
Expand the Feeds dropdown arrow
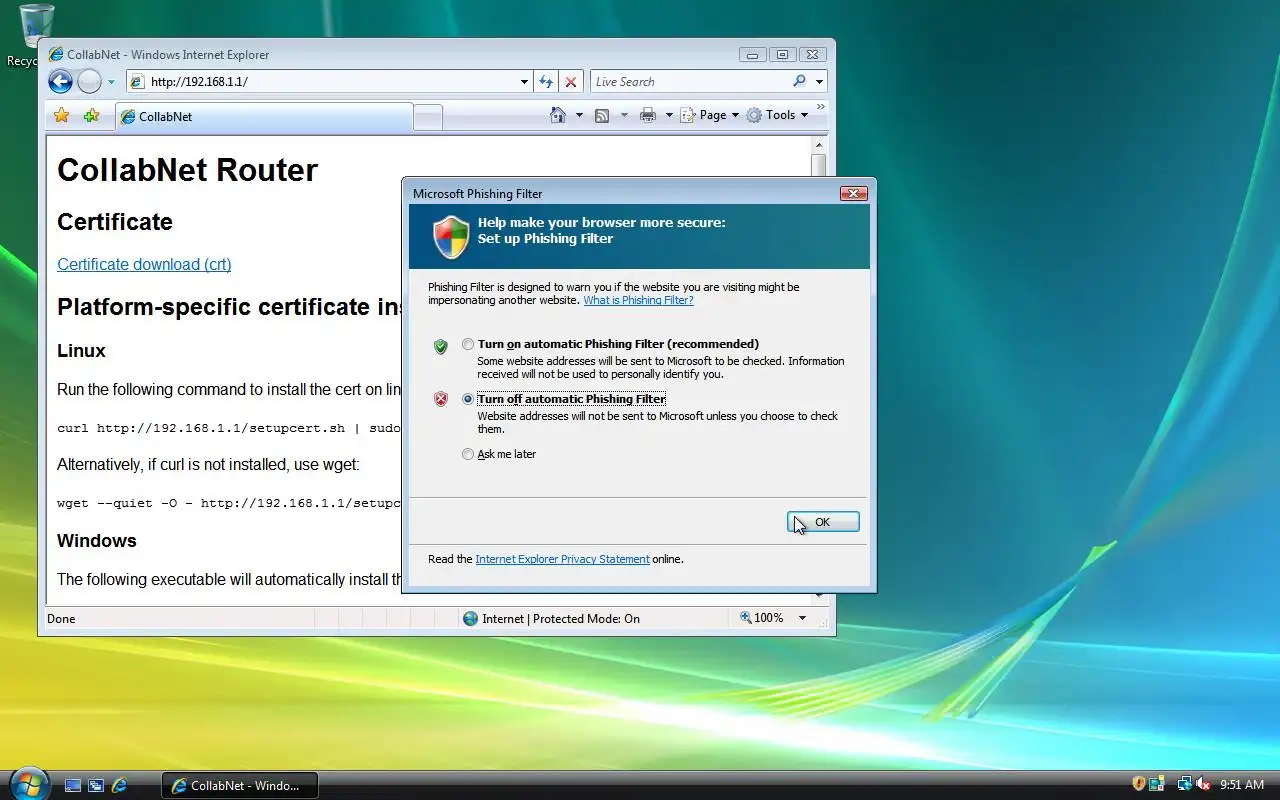(x=624, y=115)
